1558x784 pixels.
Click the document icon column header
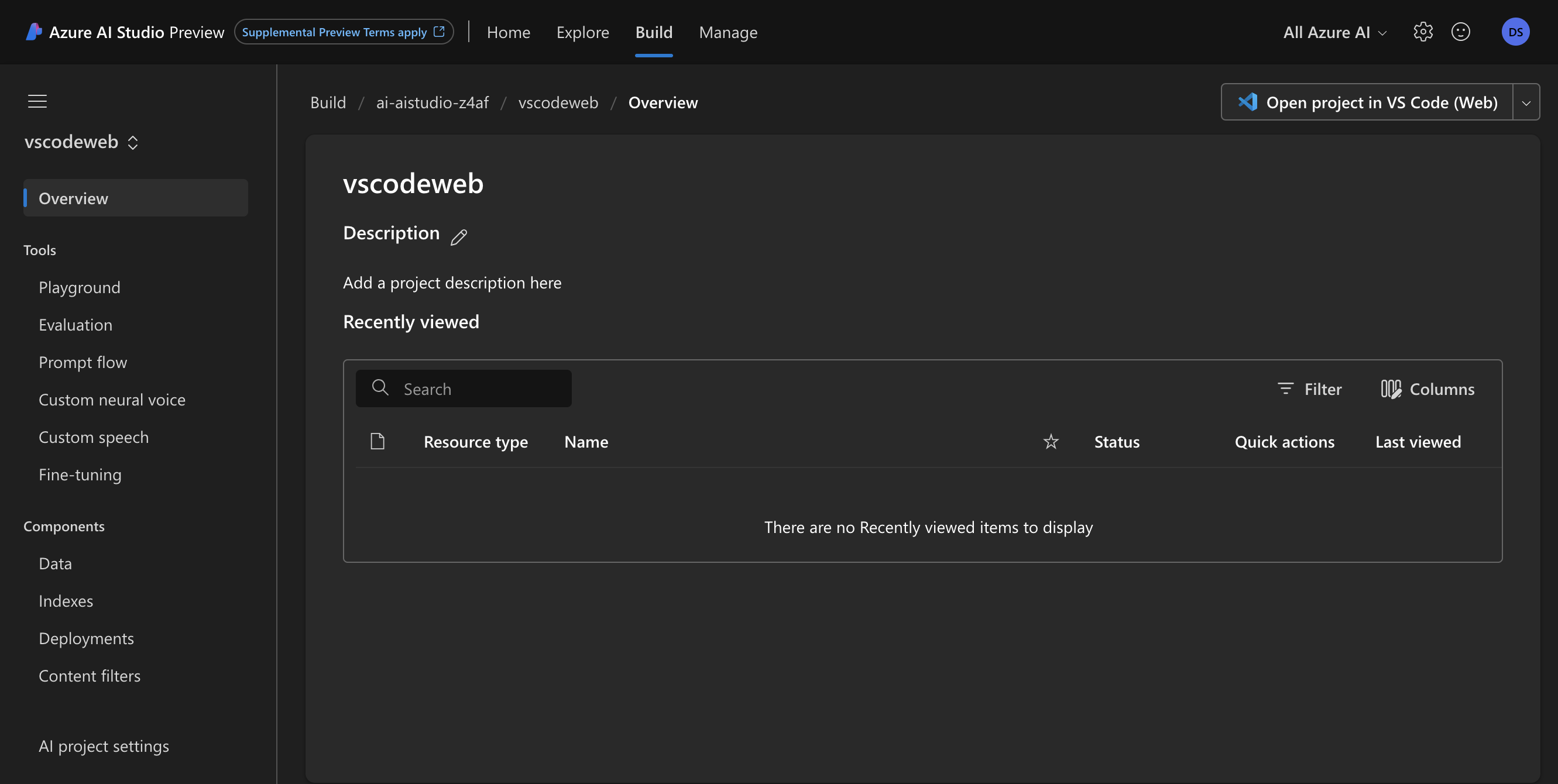378,442
